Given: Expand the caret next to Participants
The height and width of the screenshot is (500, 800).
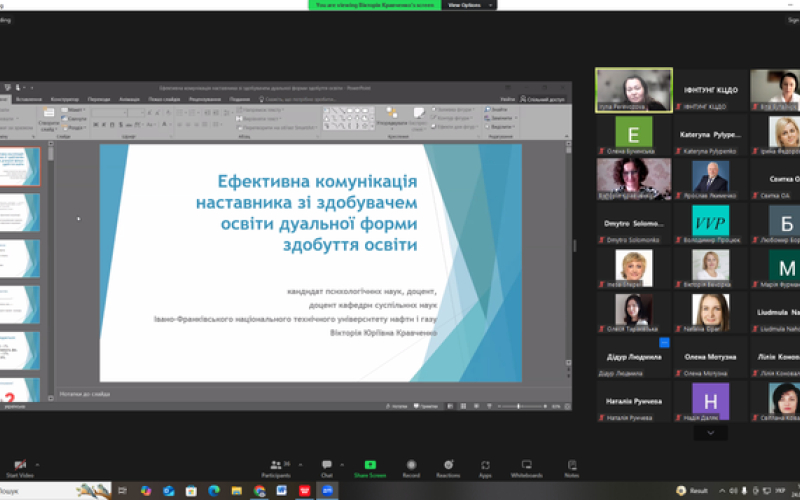Looking at the screenshot, I should (301, 465).
